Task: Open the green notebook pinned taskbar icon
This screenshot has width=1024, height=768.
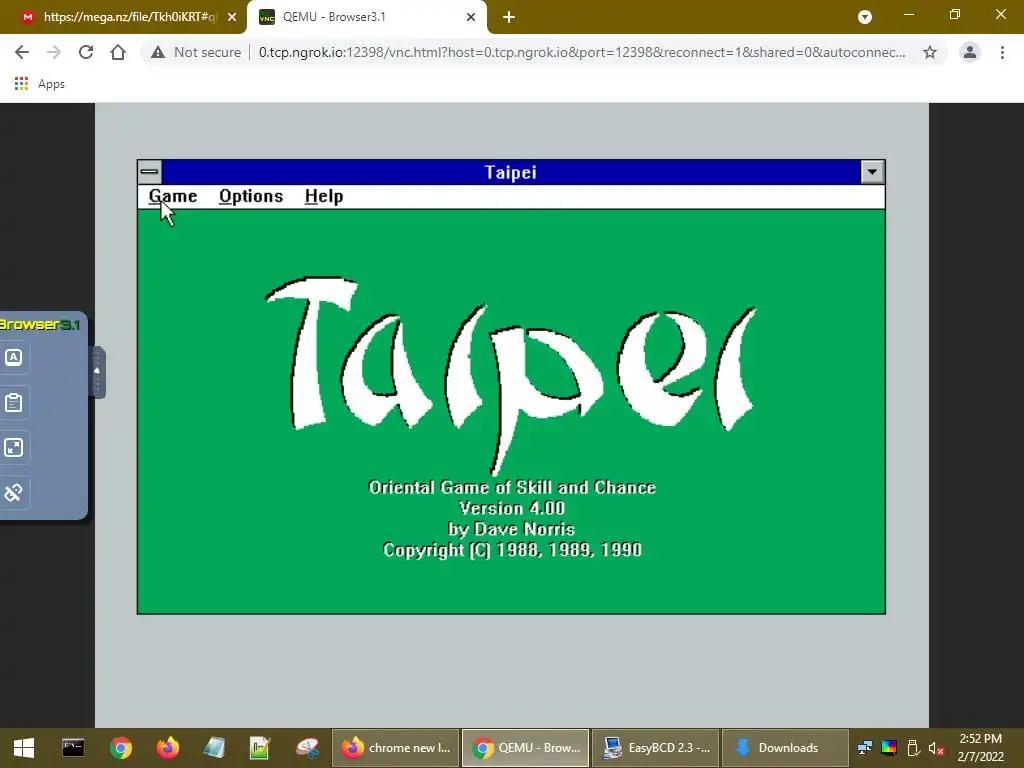Action: coord(260,748)
